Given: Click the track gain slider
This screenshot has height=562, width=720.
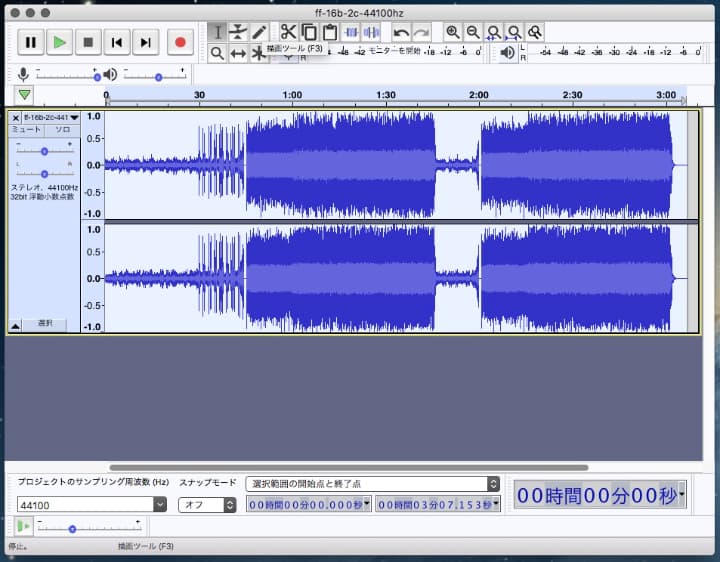Looking at the screenshot, I should [x=44, y=150].
